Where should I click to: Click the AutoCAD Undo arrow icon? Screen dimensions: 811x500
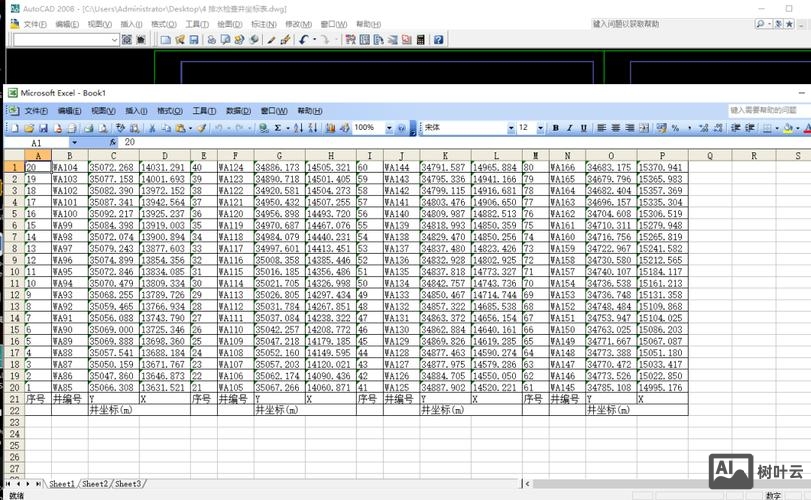[x=303, y=40]
